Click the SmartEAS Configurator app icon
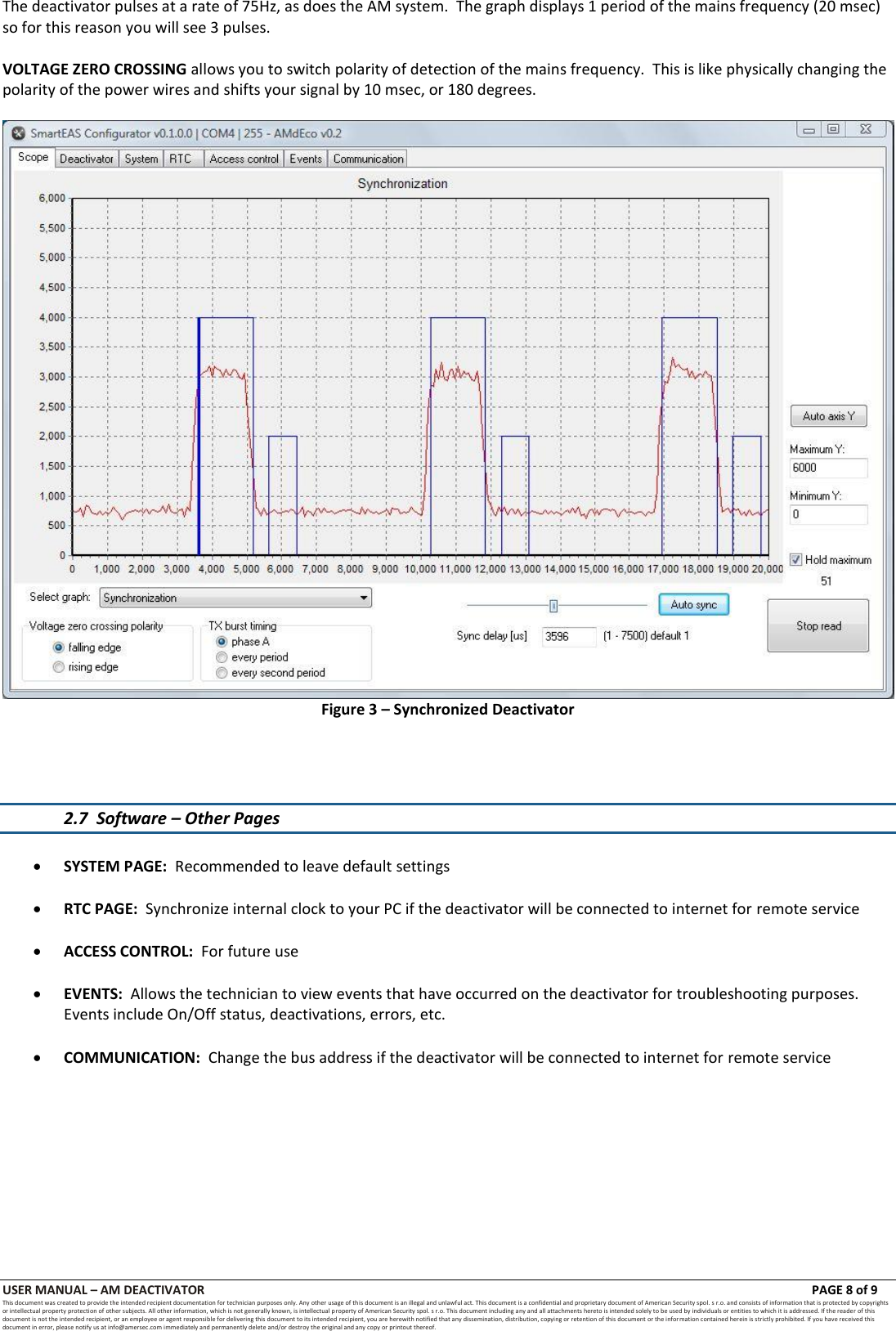The height and width of the screenshot is (1331, 896). (x=18, y=133)
